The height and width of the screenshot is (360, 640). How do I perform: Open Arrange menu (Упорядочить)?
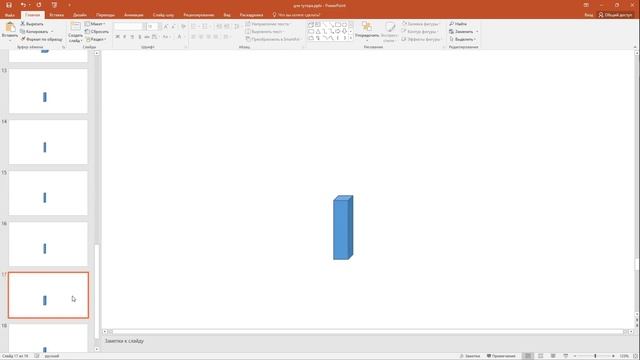(367, 31)
